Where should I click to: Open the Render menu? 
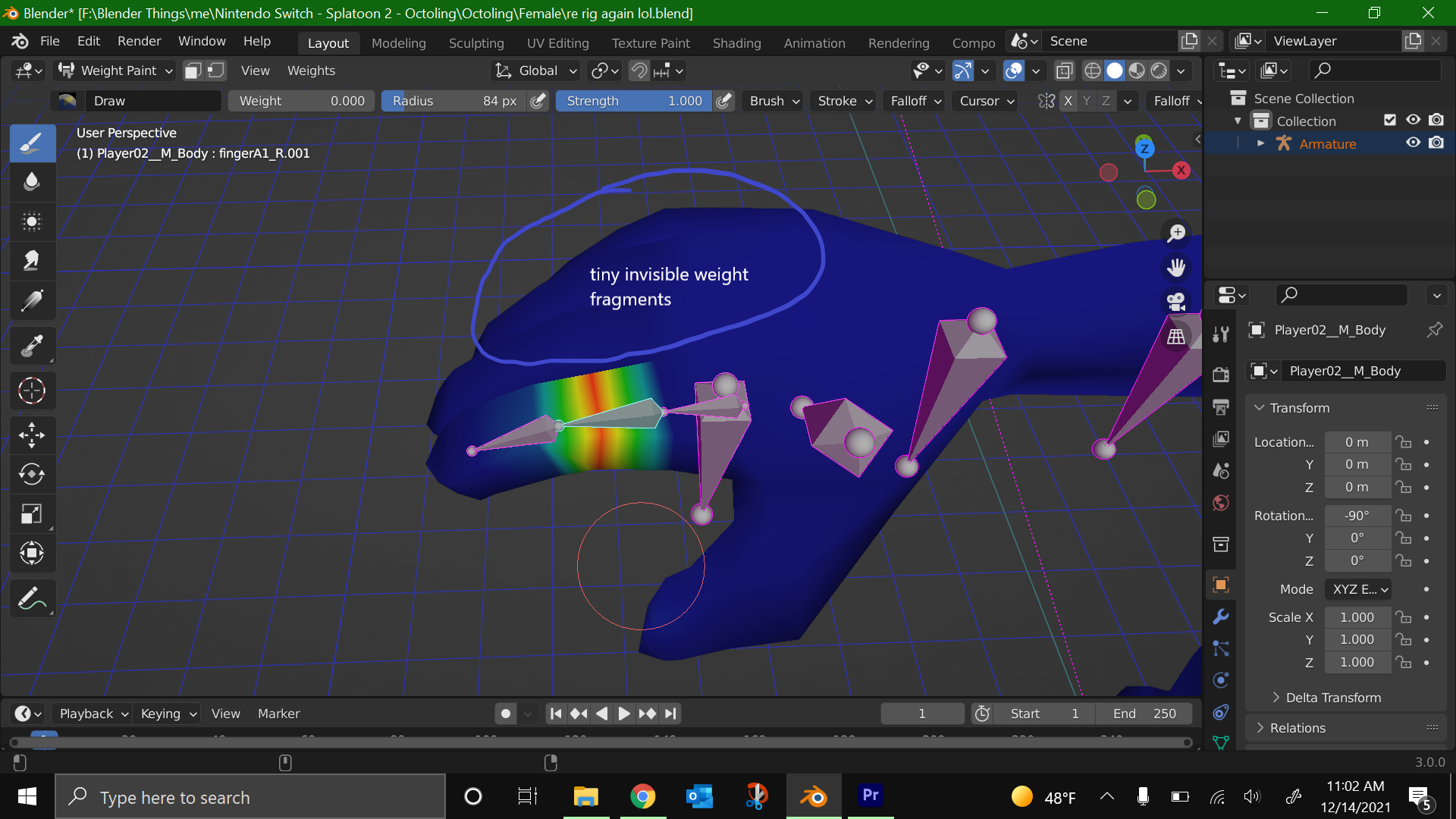[139, 41]
